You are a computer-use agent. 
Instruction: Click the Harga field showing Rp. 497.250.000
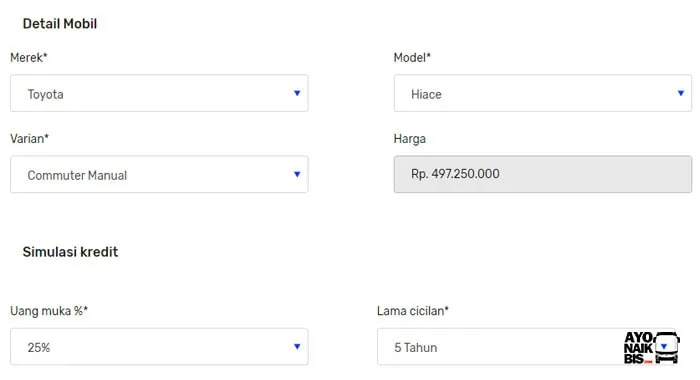543,174
